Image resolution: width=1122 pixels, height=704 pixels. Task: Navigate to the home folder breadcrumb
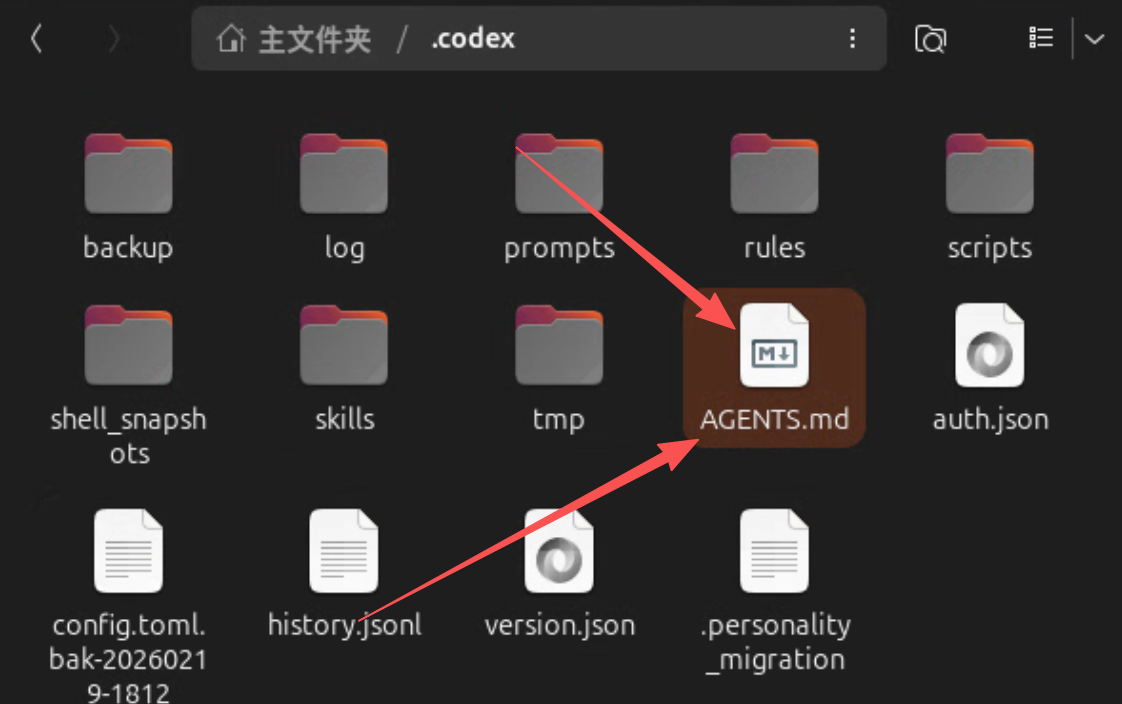(294, 39)
